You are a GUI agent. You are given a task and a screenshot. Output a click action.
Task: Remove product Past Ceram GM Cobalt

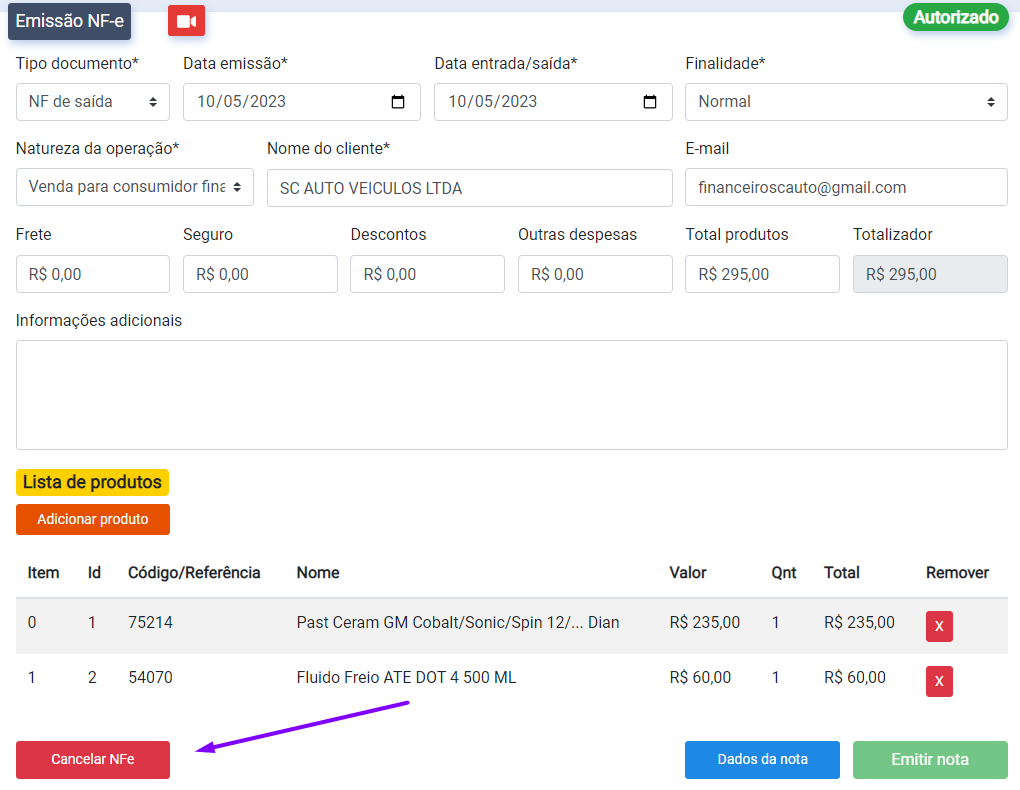click(x=939, y=626)
